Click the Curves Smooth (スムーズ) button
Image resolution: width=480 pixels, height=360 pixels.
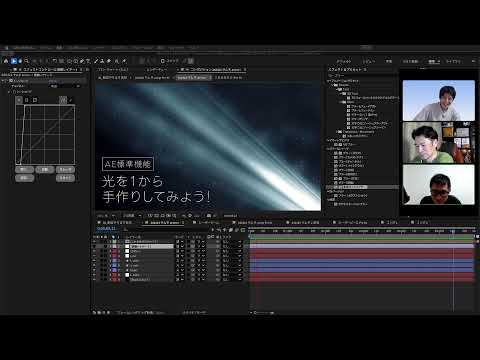[65, 170]
